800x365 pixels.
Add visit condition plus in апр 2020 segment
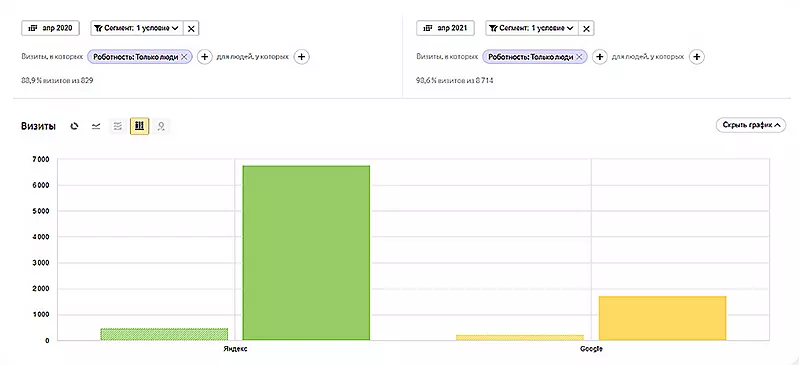pos(204,57)
